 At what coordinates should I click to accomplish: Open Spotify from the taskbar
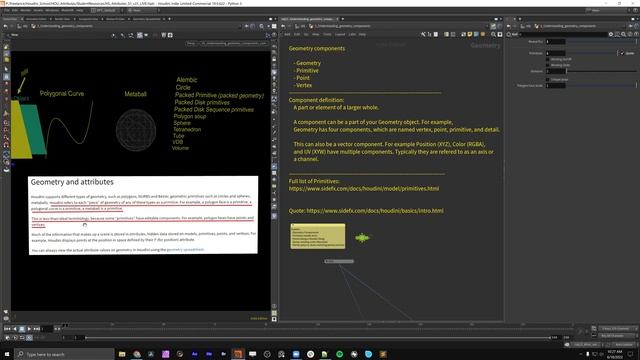tap(340, 354)
